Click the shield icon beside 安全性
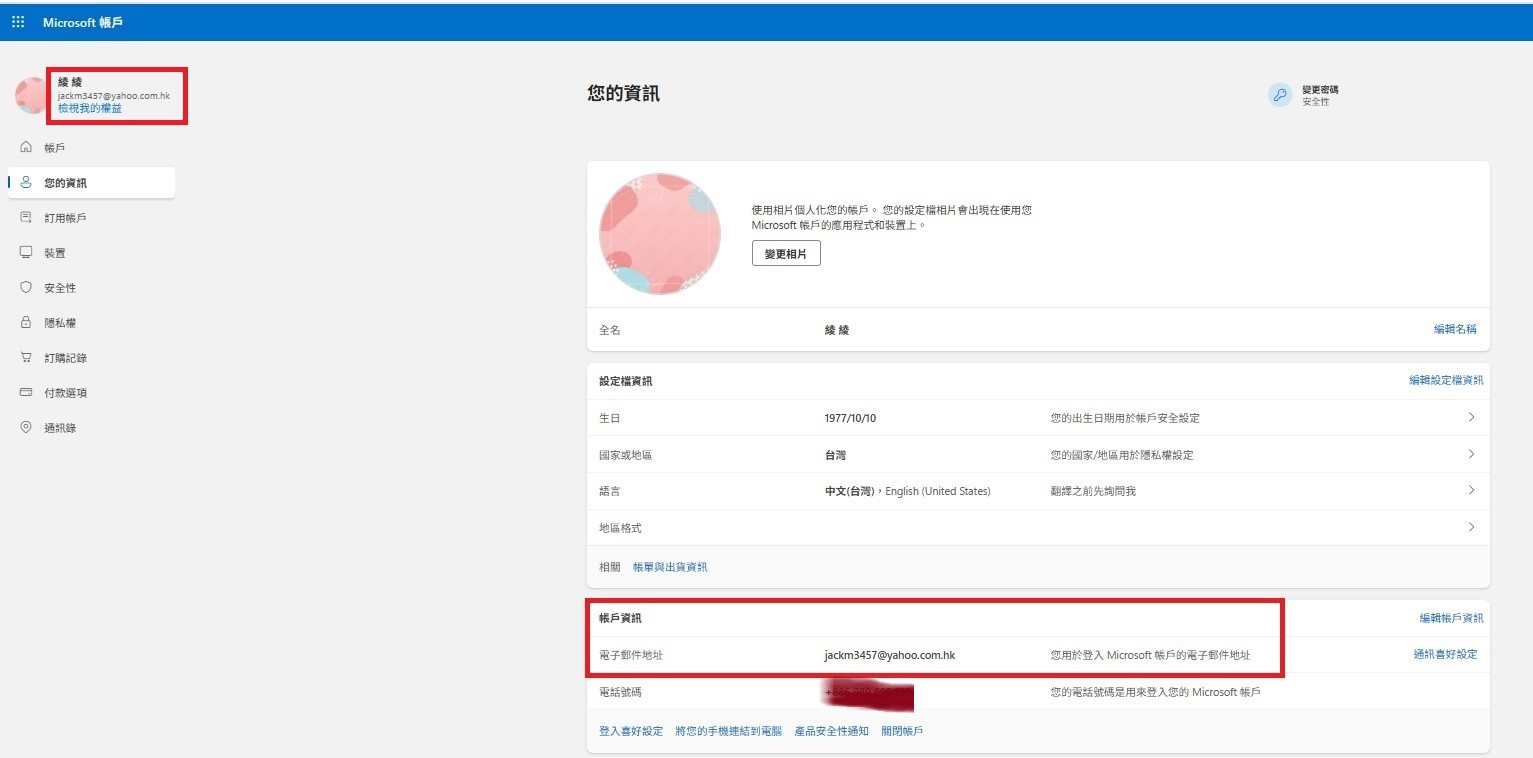 click(26, 287)
